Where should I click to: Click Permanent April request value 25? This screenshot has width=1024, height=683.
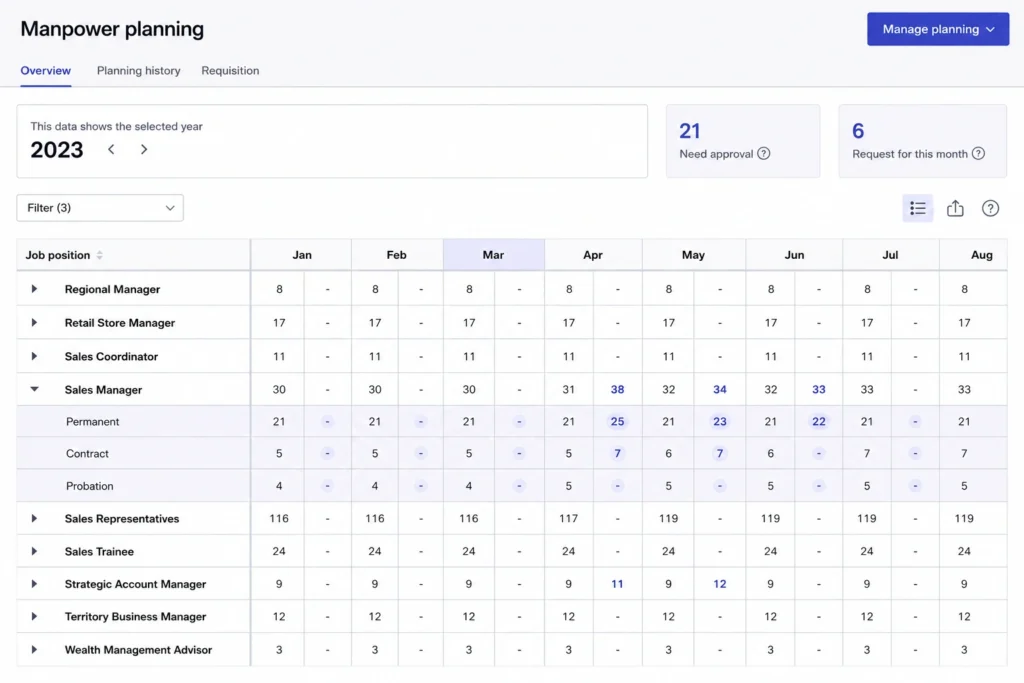tap(617, 421)
